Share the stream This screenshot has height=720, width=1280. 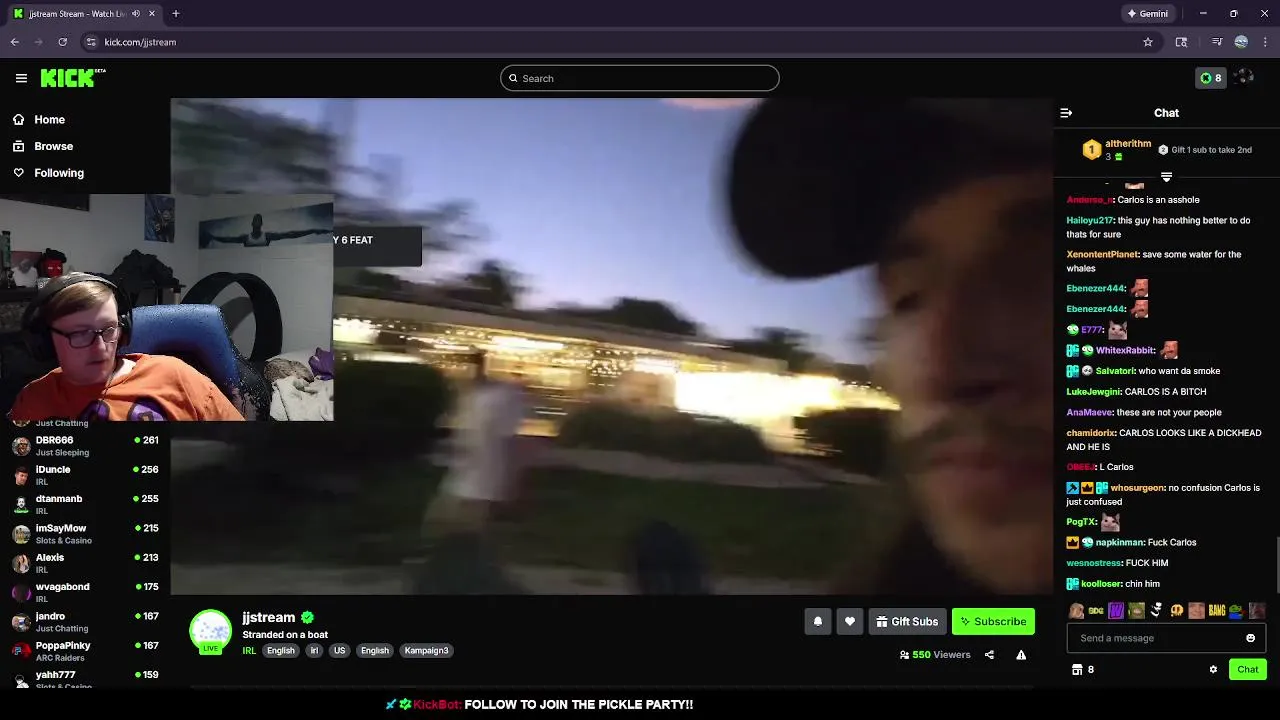[x=989, y=655]
